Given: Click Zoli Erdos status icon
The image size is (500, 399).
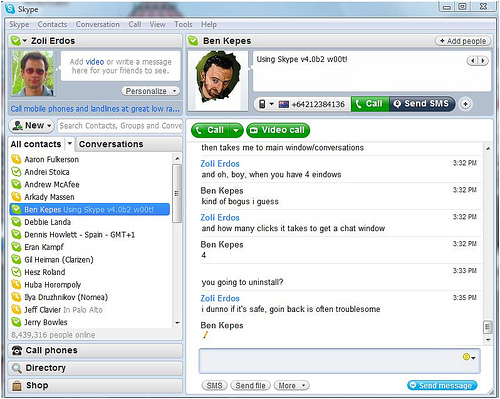Looking at the screenshot, I should [x=15, y=41].
